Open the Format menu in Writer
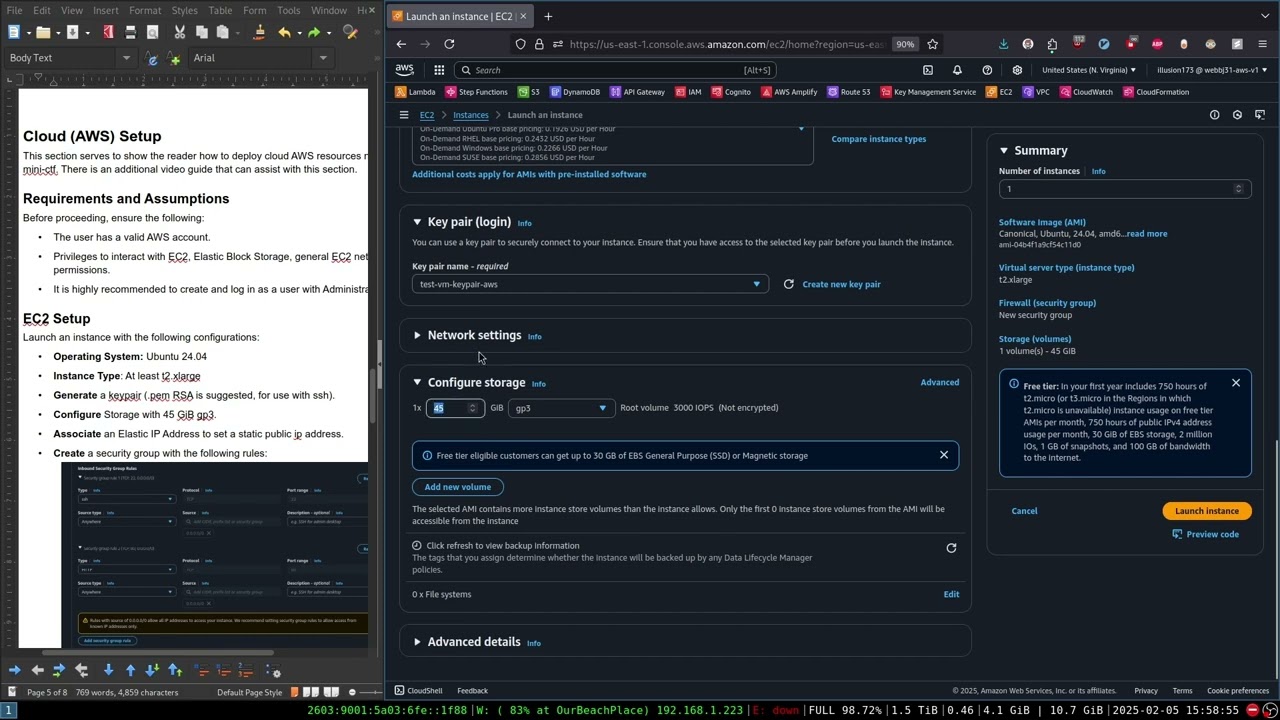The height and width of the screenshot is (720, 1280). 145,10
